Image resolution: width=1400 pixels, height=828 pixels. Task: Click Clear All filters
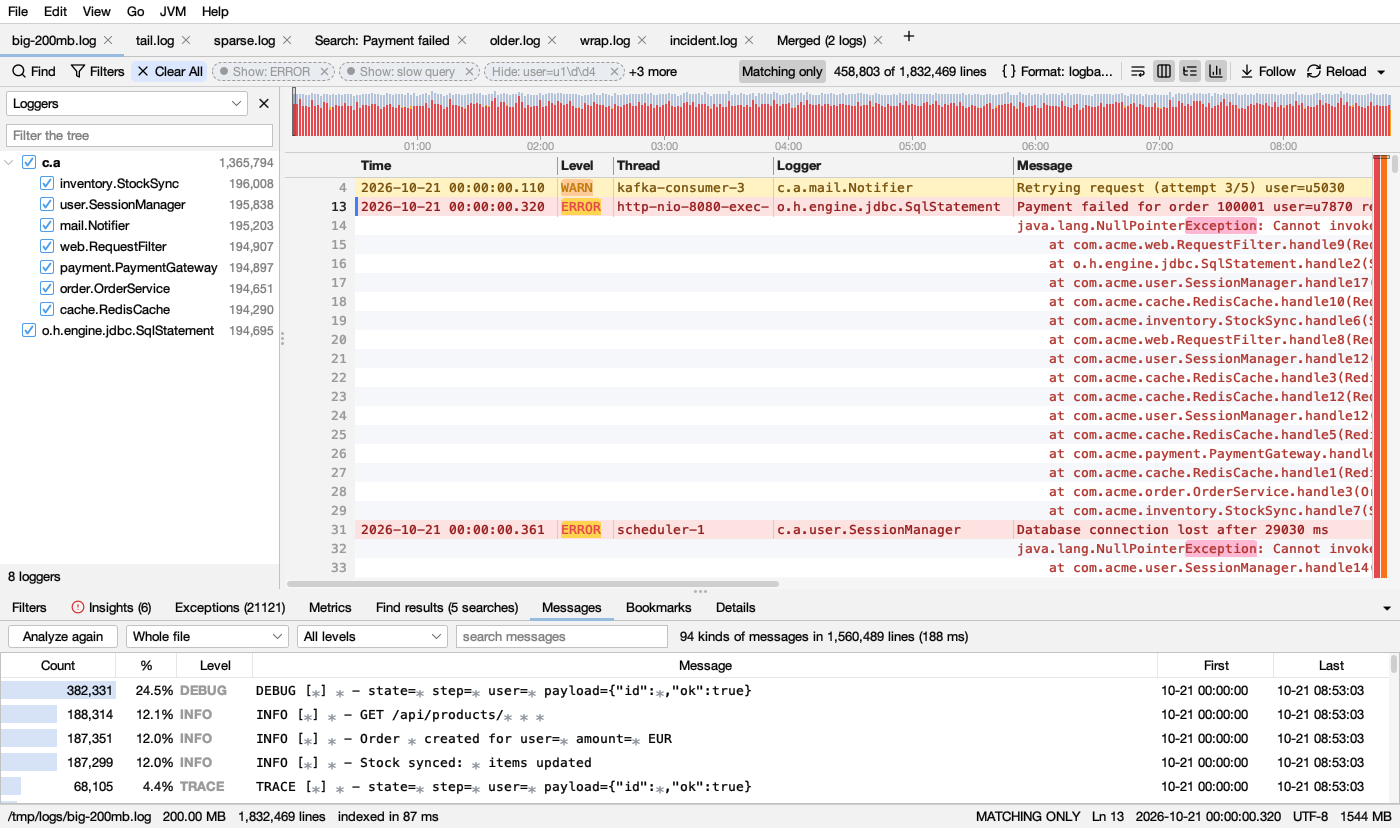coord(170,71)
